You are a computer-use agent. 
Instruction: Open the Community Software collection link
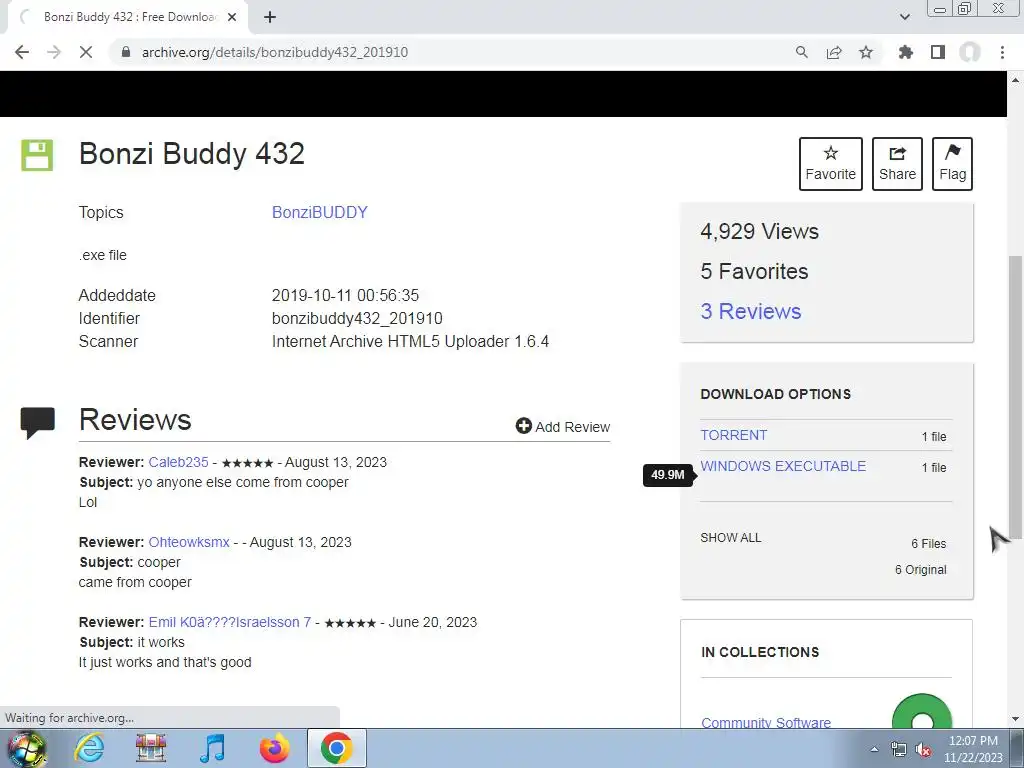click(766, 722)
